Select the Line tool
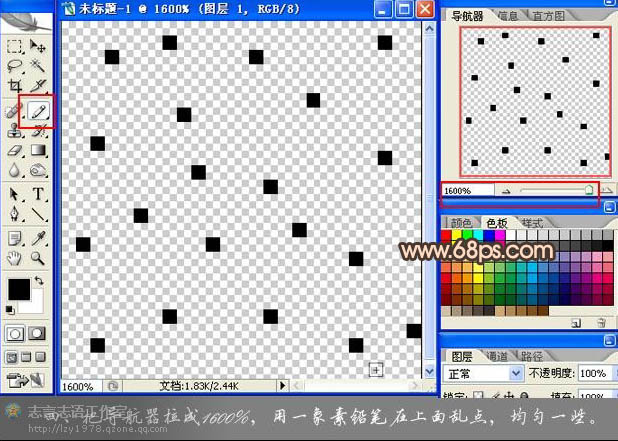618x441 pixels. pyautogui.click(x=38, y=214)
